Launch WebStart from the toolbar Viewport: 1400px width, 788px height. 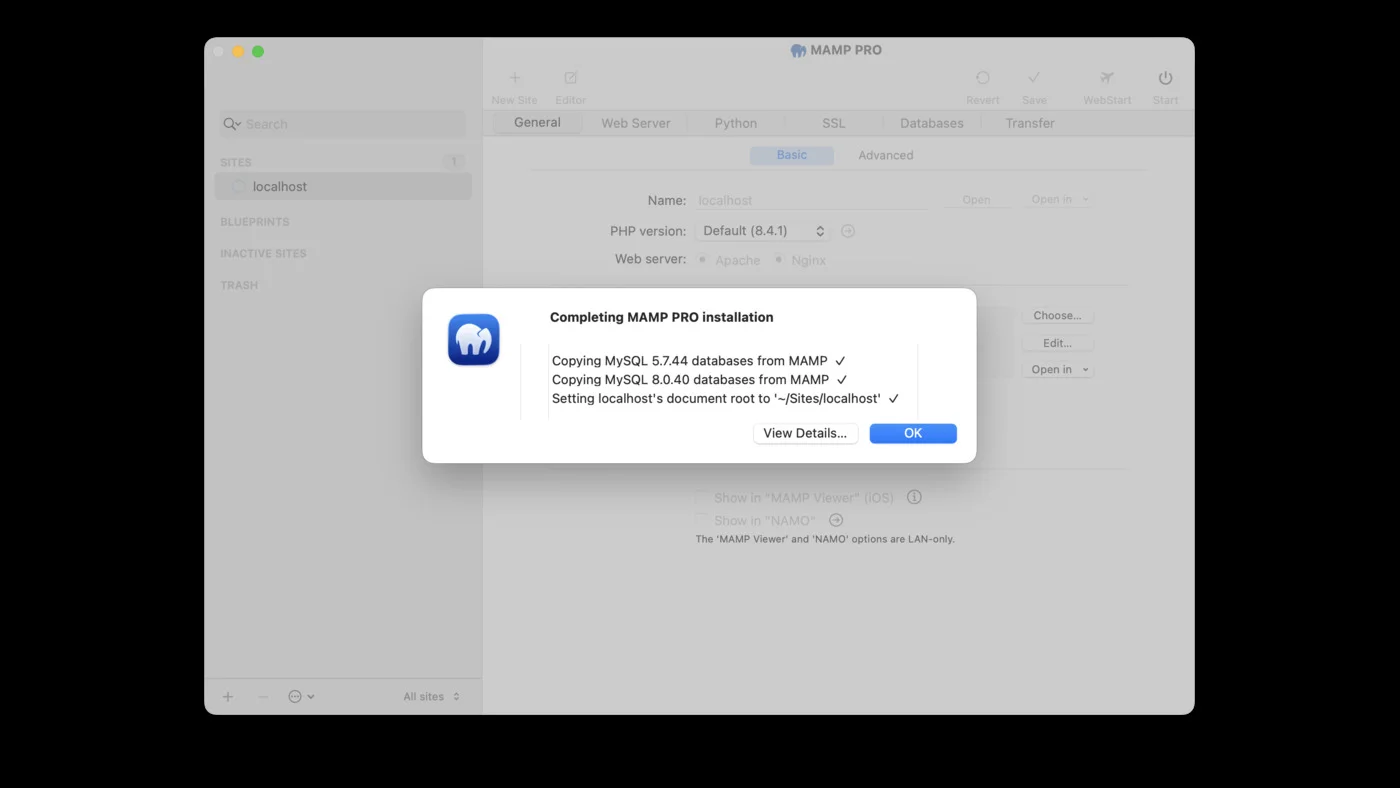(1107, 78)
